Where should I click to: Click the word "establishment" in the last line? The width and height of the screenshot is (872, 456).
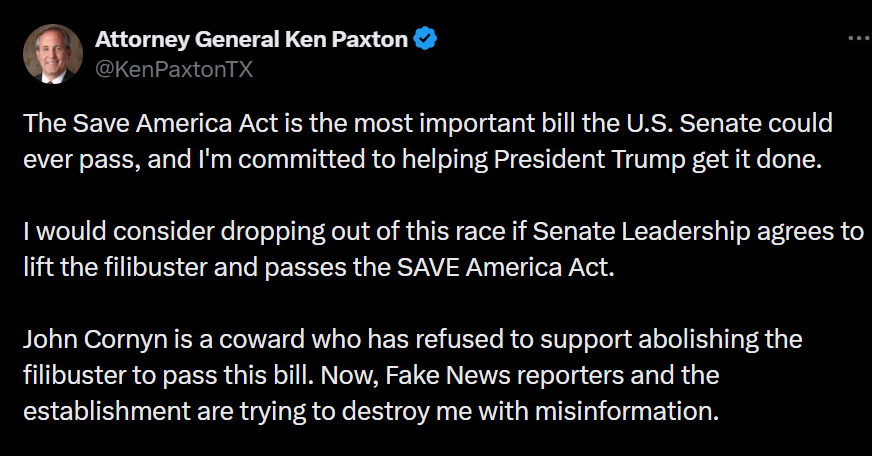(90, 410)
